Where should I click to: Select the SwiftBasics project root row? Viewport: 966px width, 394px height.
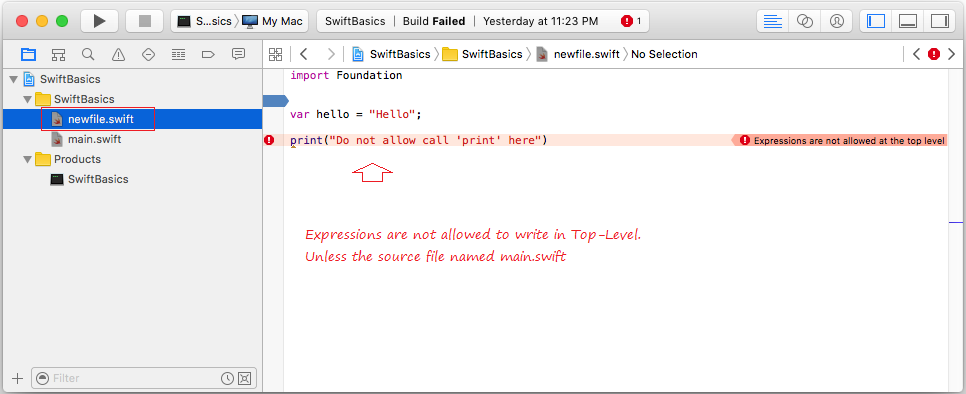[132, 79]
